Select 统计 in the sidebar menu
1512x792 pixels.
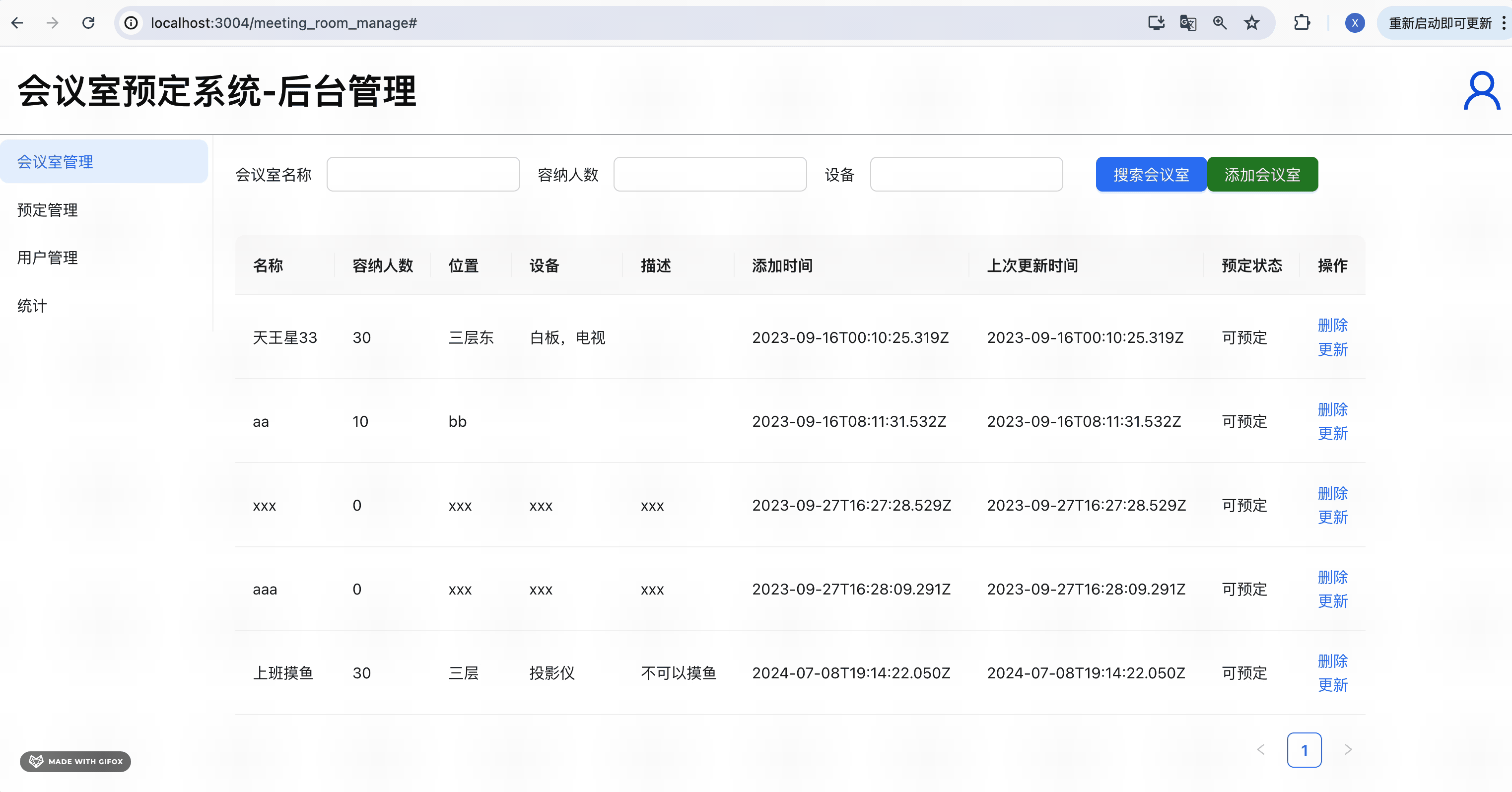point(32,305)
